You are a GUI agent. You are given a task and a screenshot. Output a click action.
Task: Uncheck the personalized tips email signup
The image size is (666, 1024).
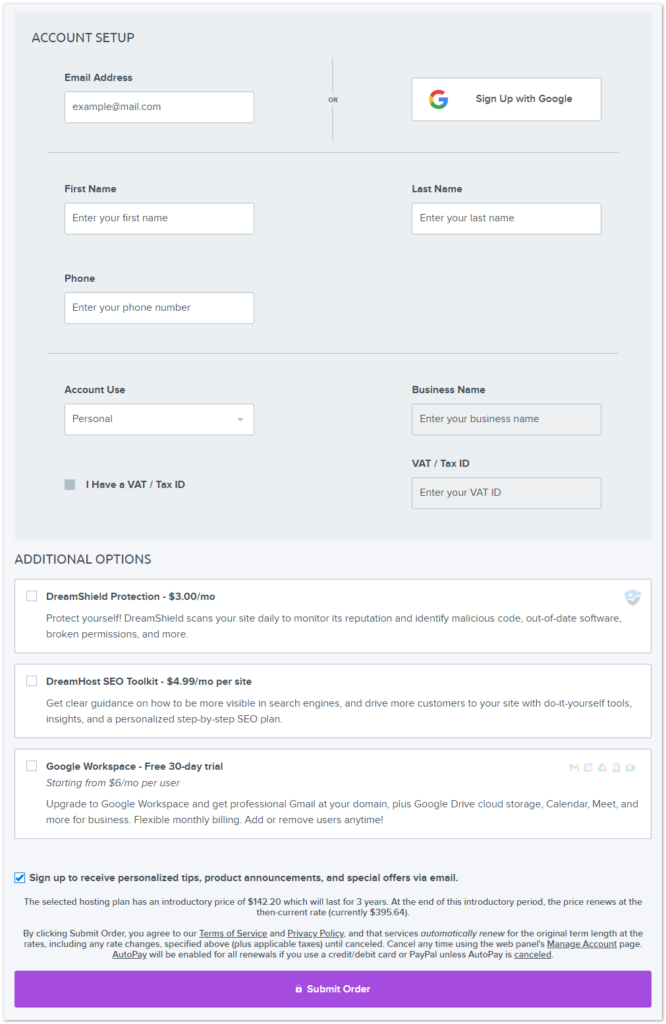coord(20,878)
